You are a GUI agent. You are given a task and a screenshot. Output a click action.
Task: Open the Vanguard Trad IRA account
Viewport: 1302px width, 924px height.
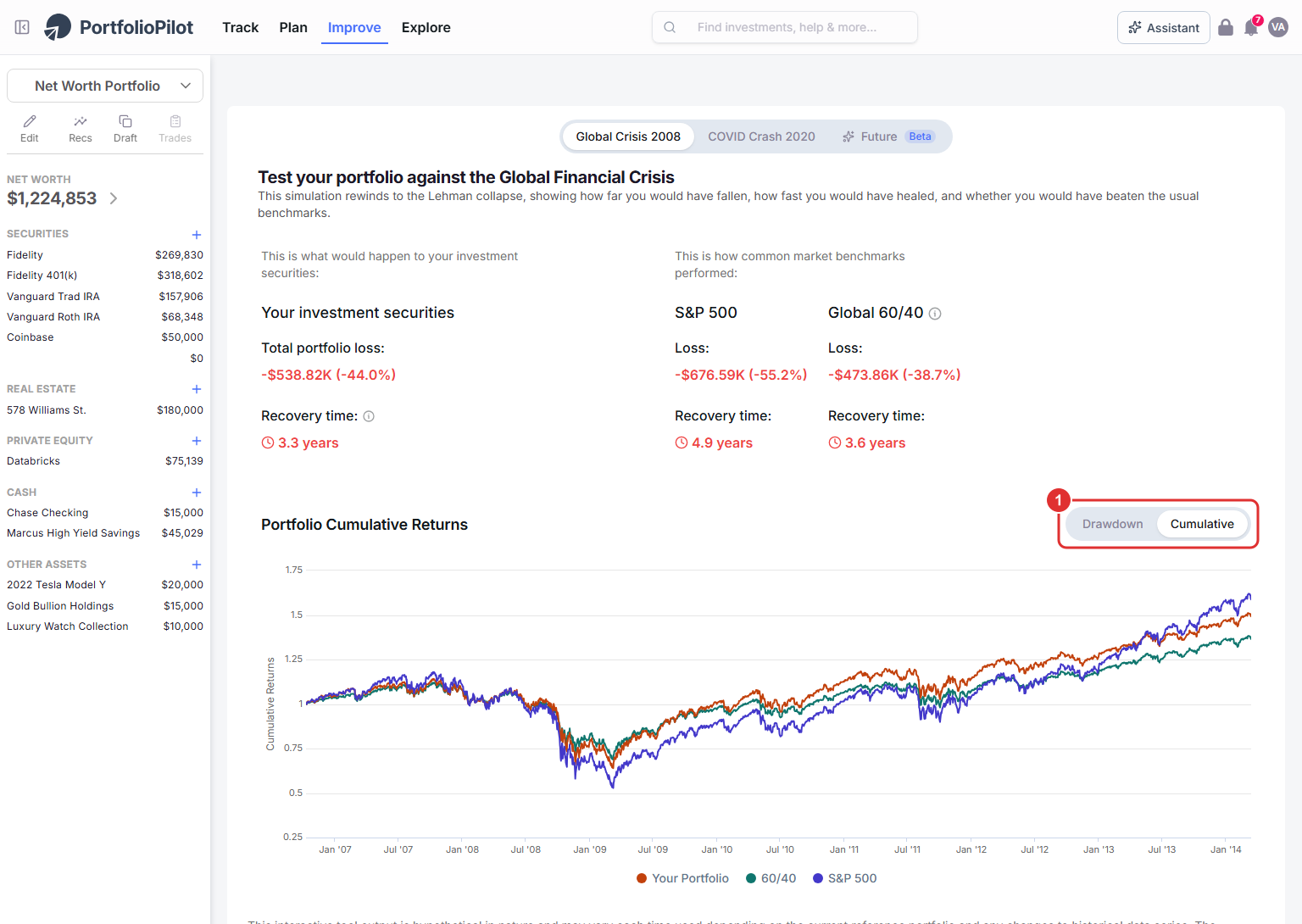tap(105, 297)
